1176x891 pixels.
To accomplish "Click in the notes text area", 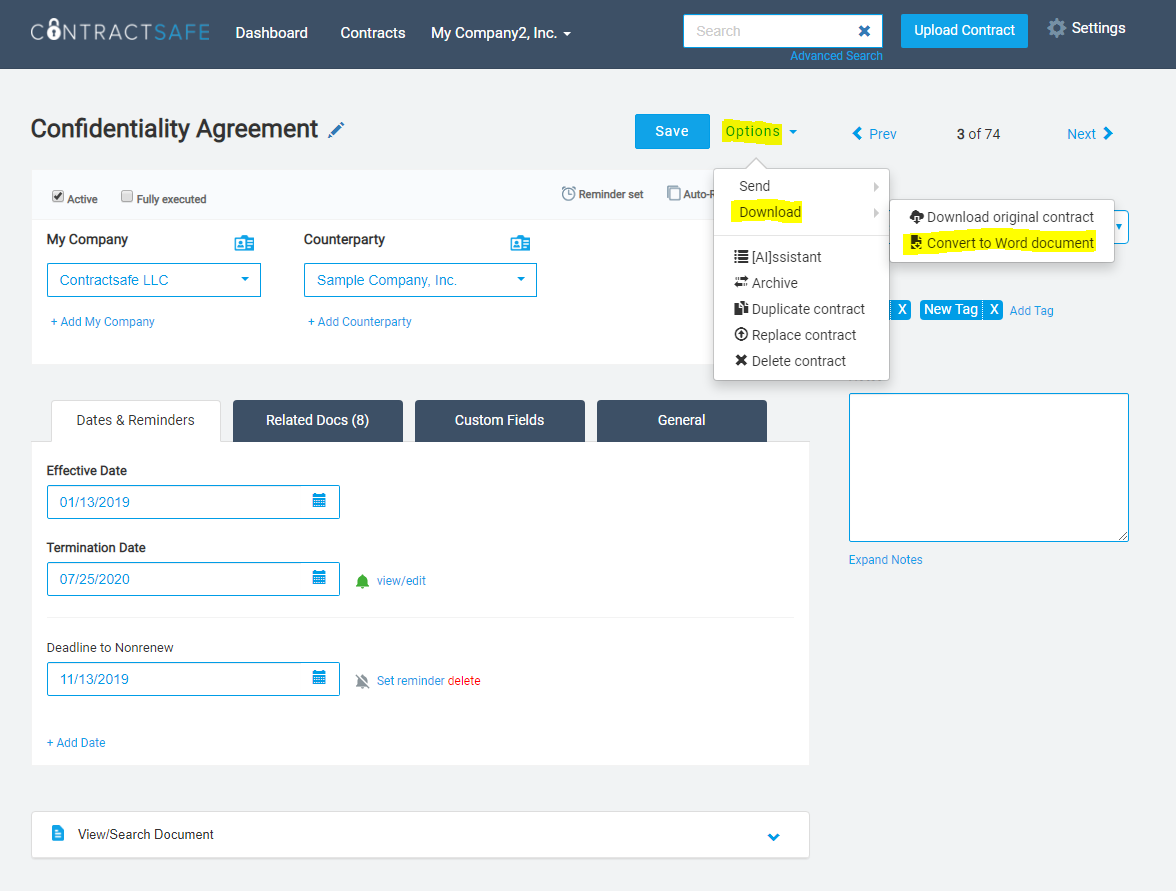I will pyautogui.click(x=988, y=467).
